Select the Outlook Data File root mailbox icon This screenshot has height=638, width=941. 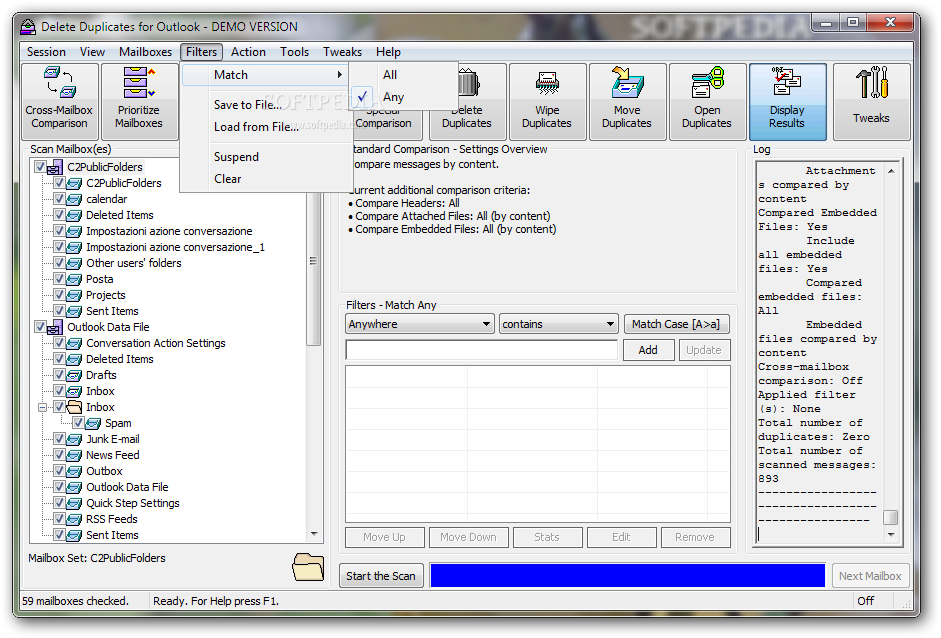(55, 327)
